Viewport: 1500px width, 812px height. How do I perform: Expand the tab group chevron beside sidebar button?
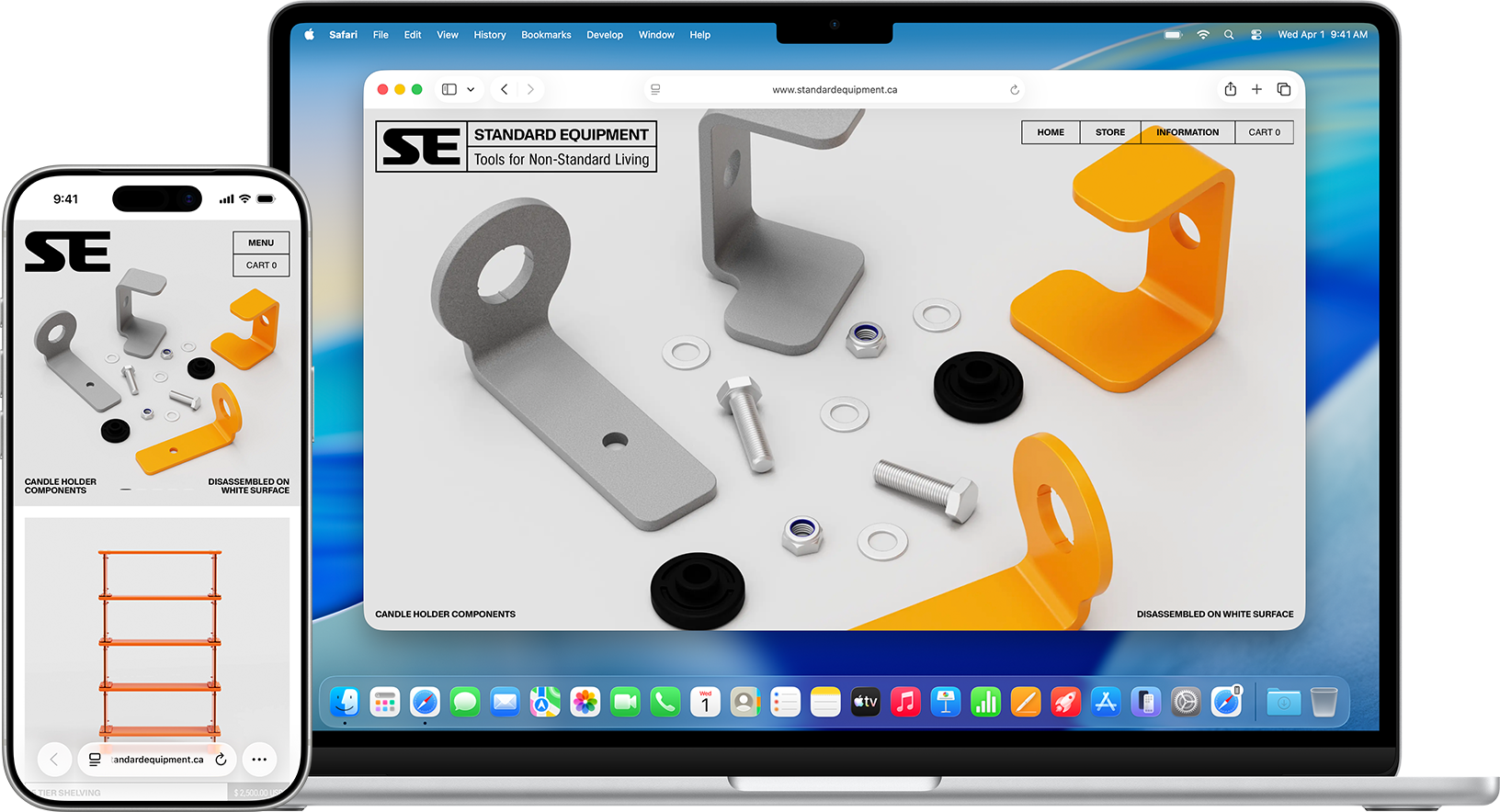pyautogui.click(x=471, y=89)
